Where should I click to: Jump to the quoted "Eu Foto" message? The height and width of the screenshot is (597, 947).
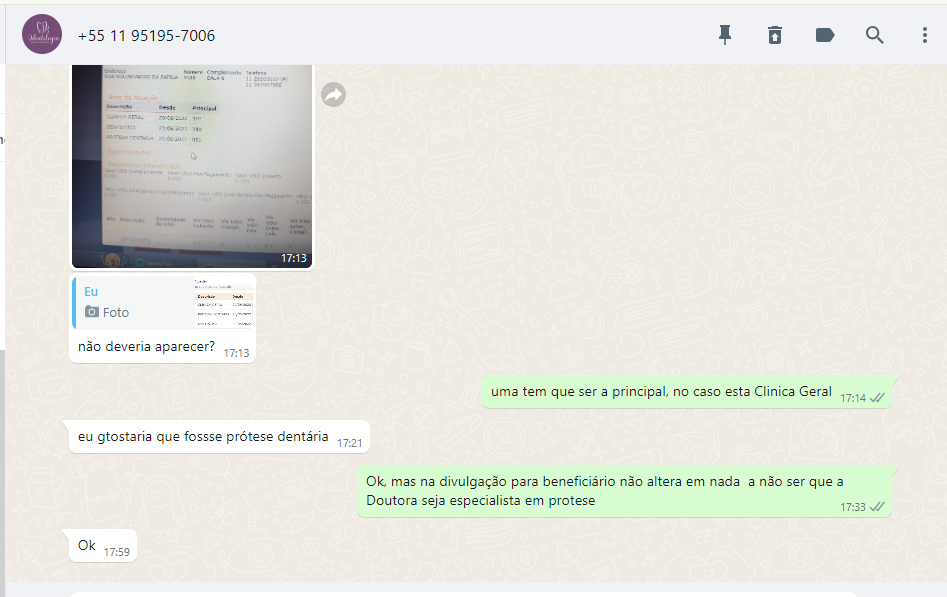pyautogui.click(x=130, y=302)
